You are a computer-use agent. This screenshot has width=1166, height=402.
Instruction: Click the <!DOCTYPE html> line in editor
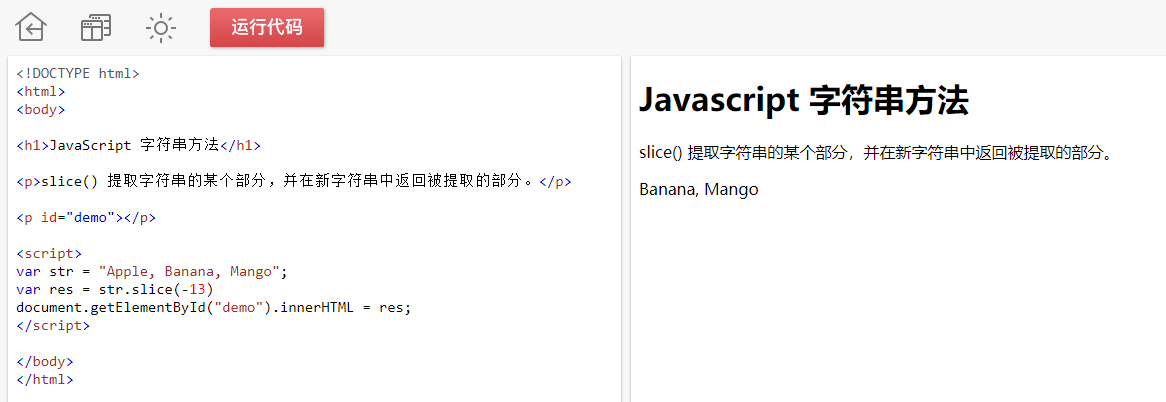coord(78,74)
